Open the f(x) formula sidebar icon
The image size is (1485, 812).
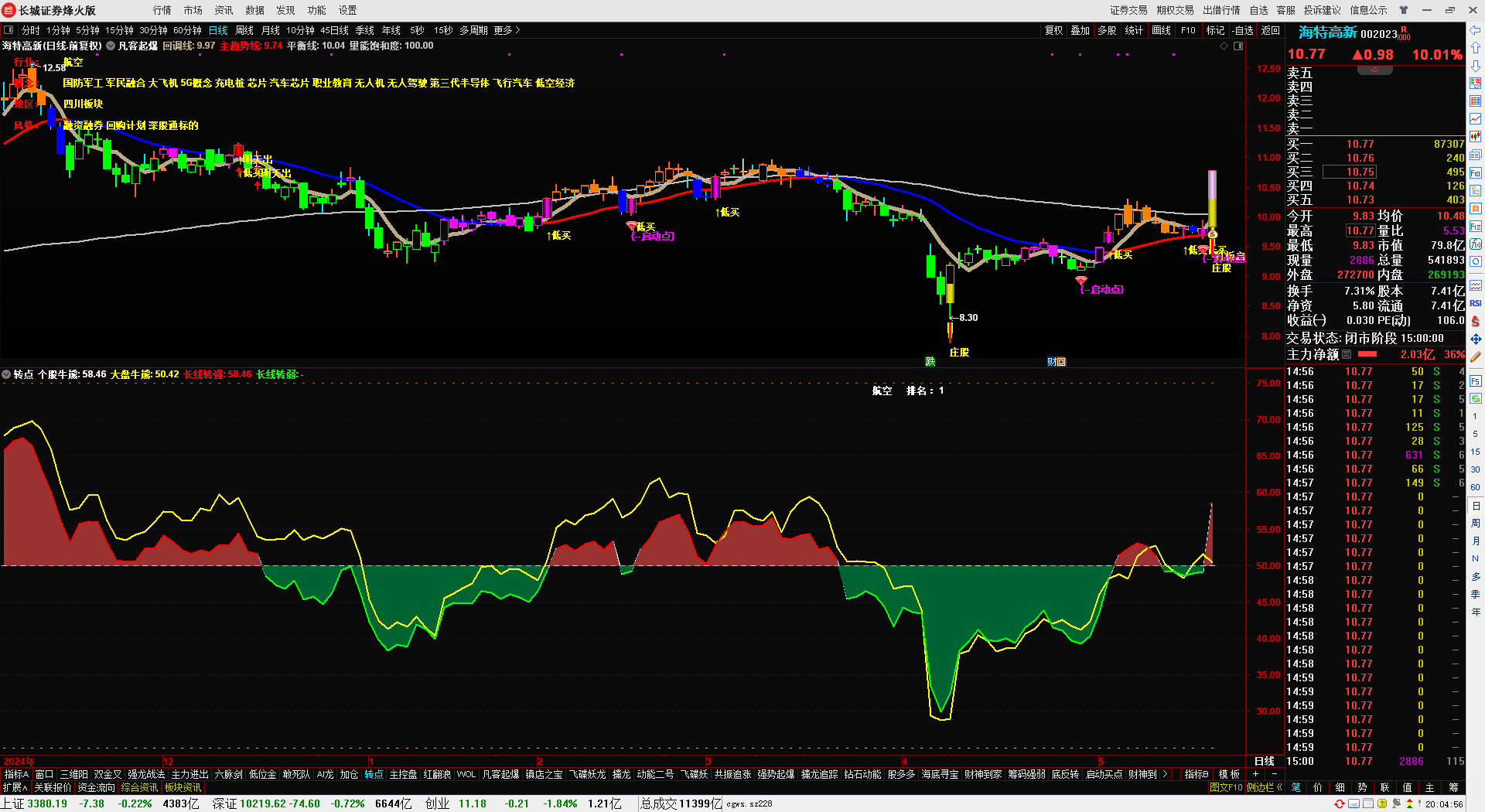pyautogui.click(x=1476, y=244)
